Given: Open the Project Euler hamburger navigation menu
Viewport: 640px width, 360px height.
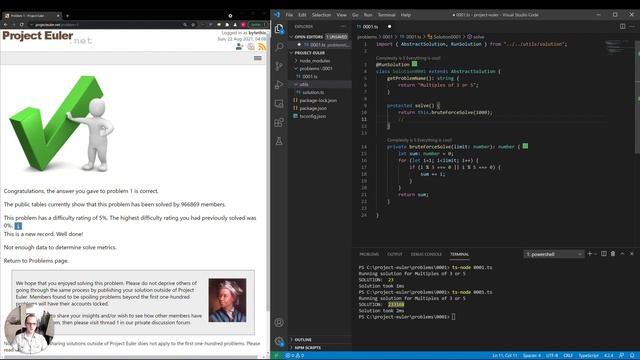Looking at the screenshot, I should [x=258, y=58].
